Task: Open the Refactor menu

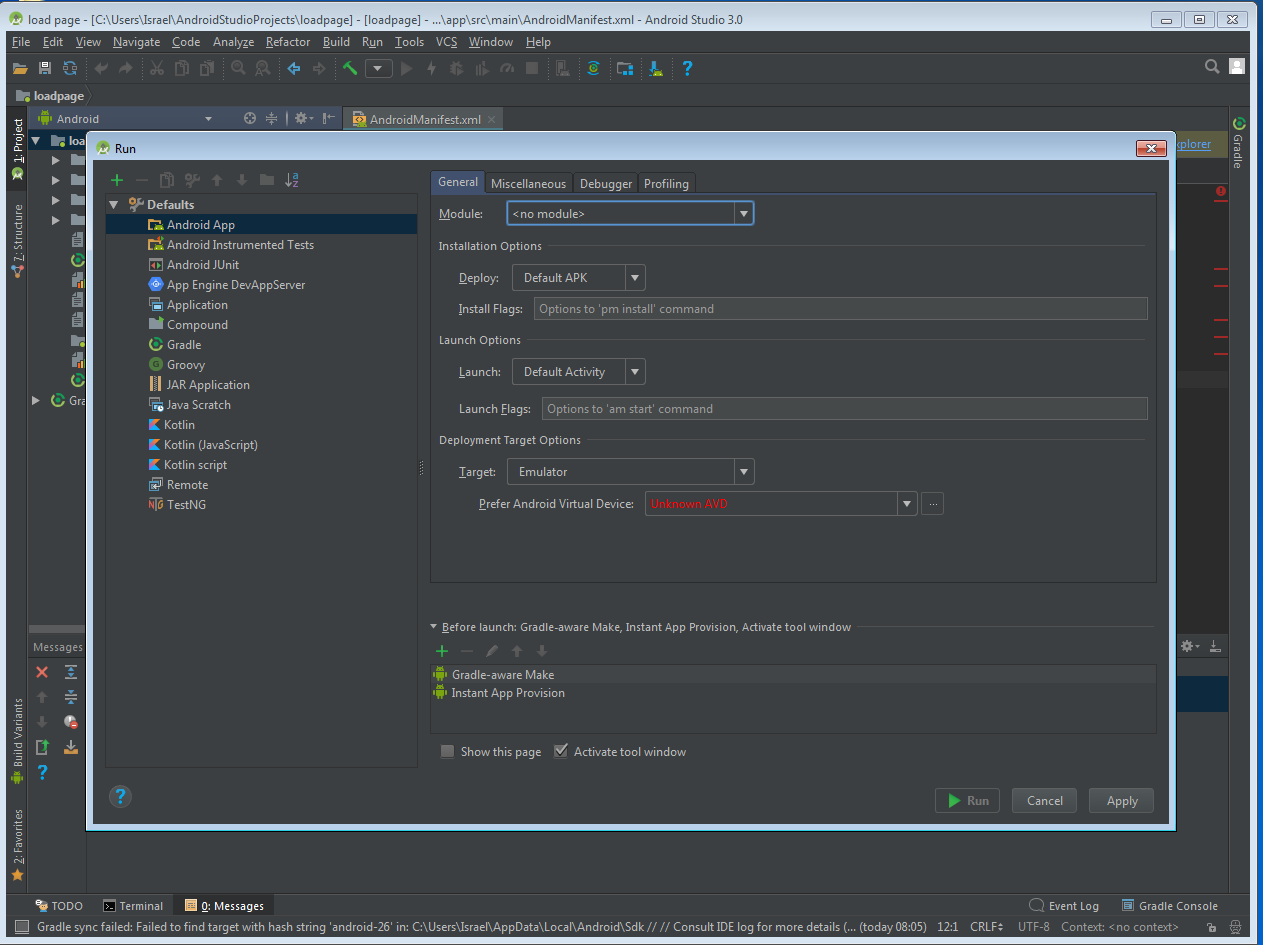Action: (x=288, y=42)
